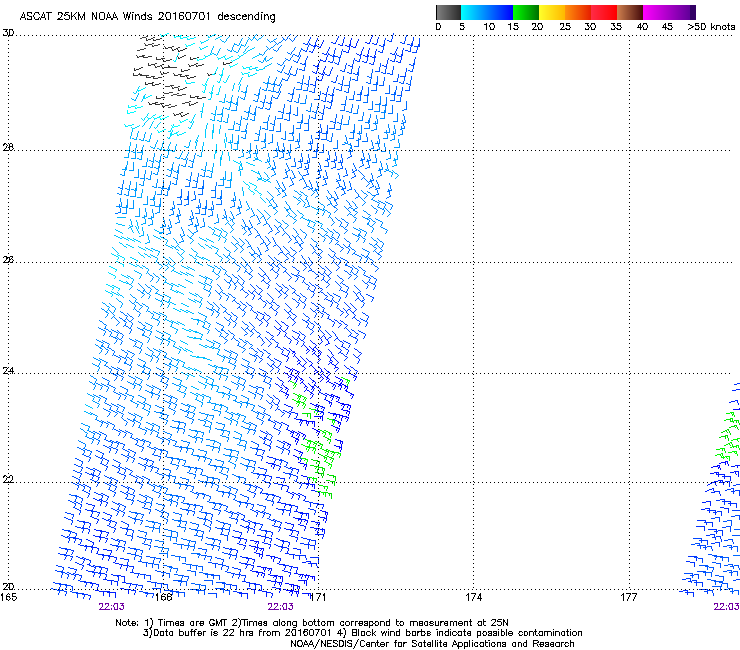This screenshot has width=740, height=650.
Task: Pick the yellow 20-25 knot legend color
Action: click(552, 12)
